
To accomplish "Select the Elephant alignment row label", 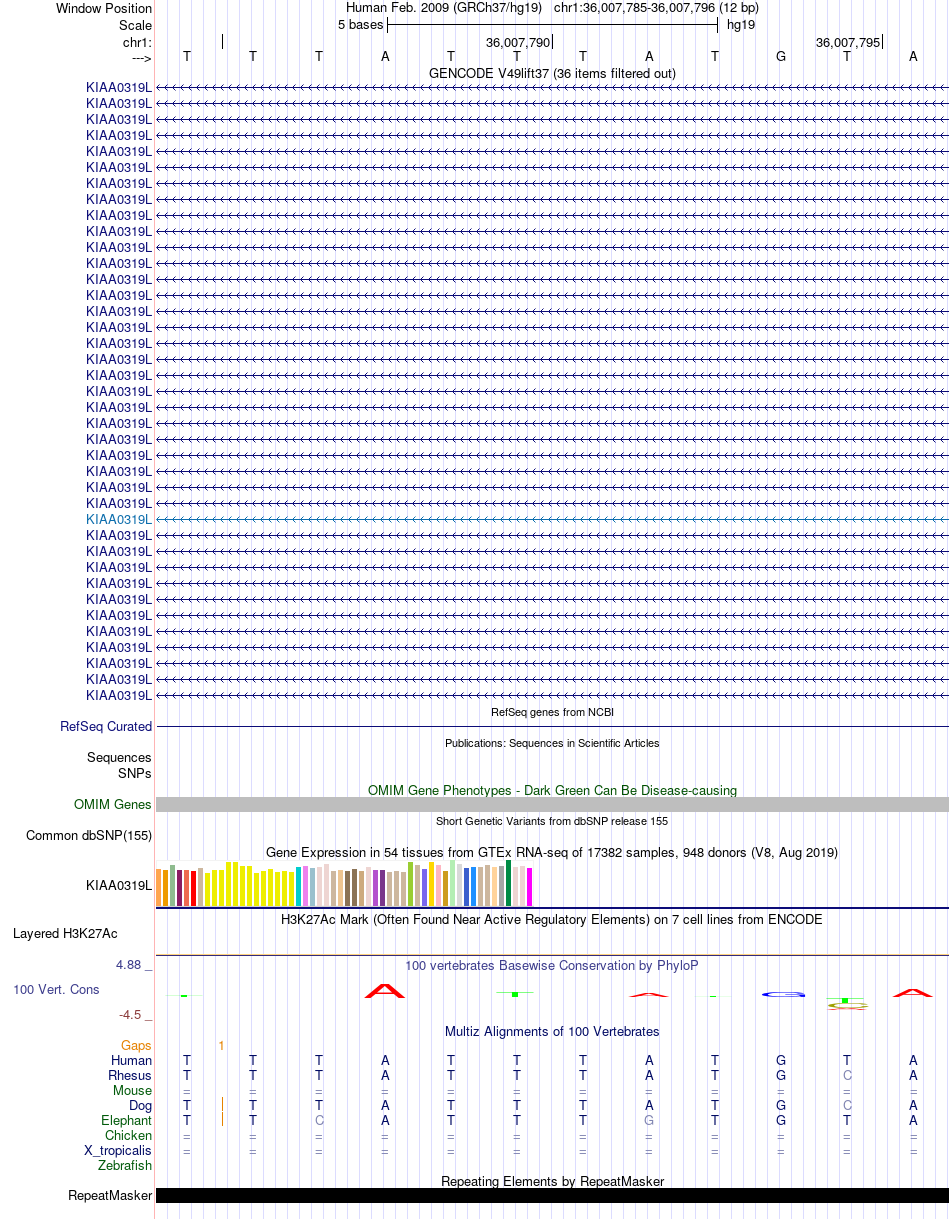I will click(127, 1121).
